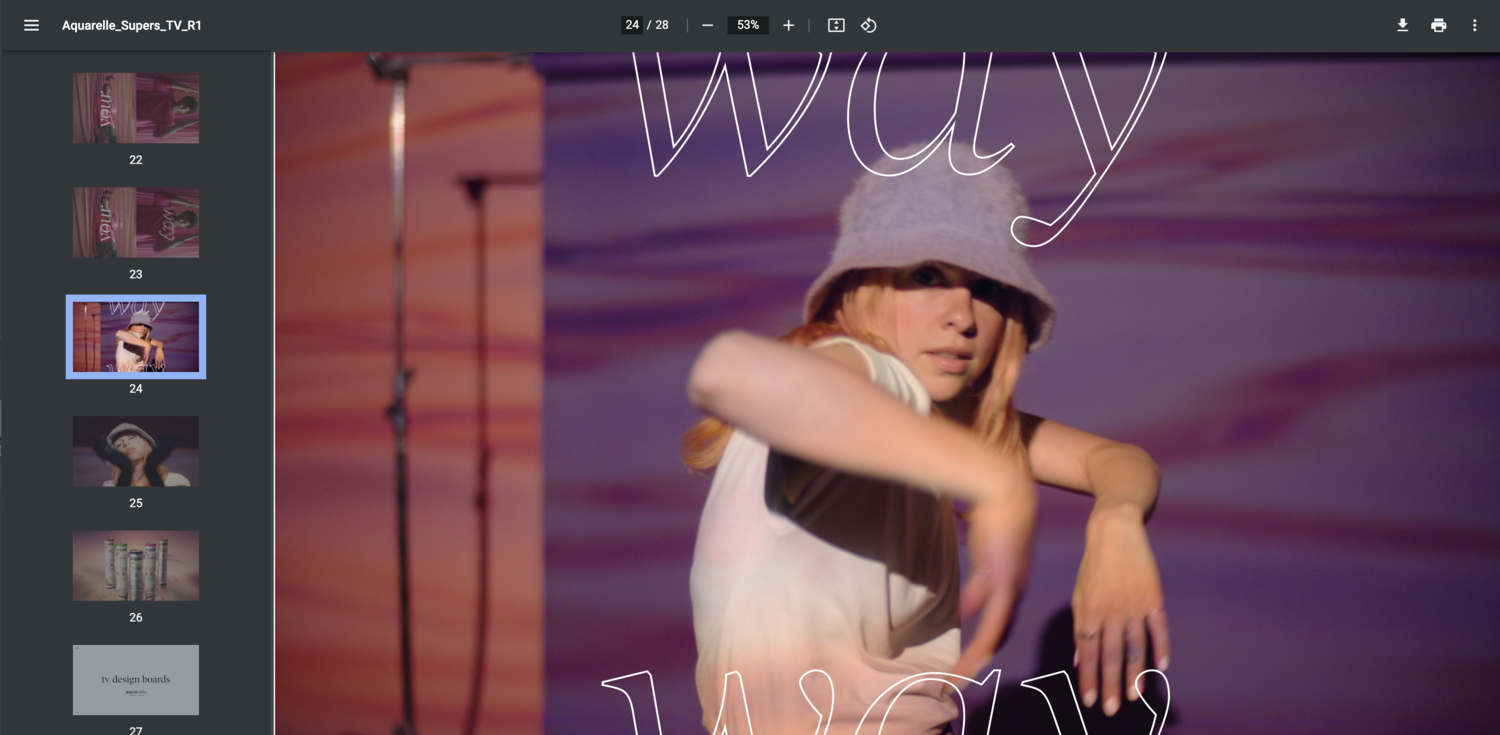Screen dimensions: 1500x735
Task: Click the total page count 28
Action: pos(662,25)
